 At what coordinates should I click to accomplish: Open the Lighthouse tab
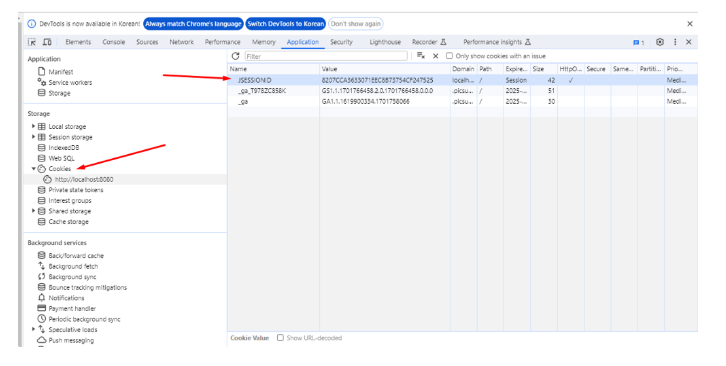point(385,42)
